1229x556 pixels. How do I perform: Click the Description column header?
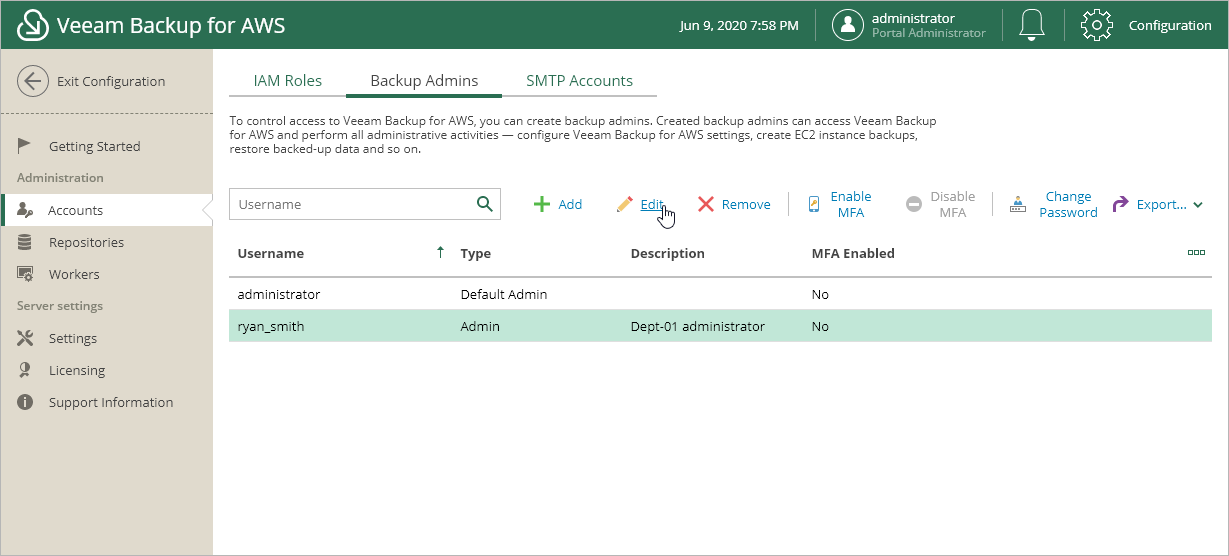tap(668, 253)
